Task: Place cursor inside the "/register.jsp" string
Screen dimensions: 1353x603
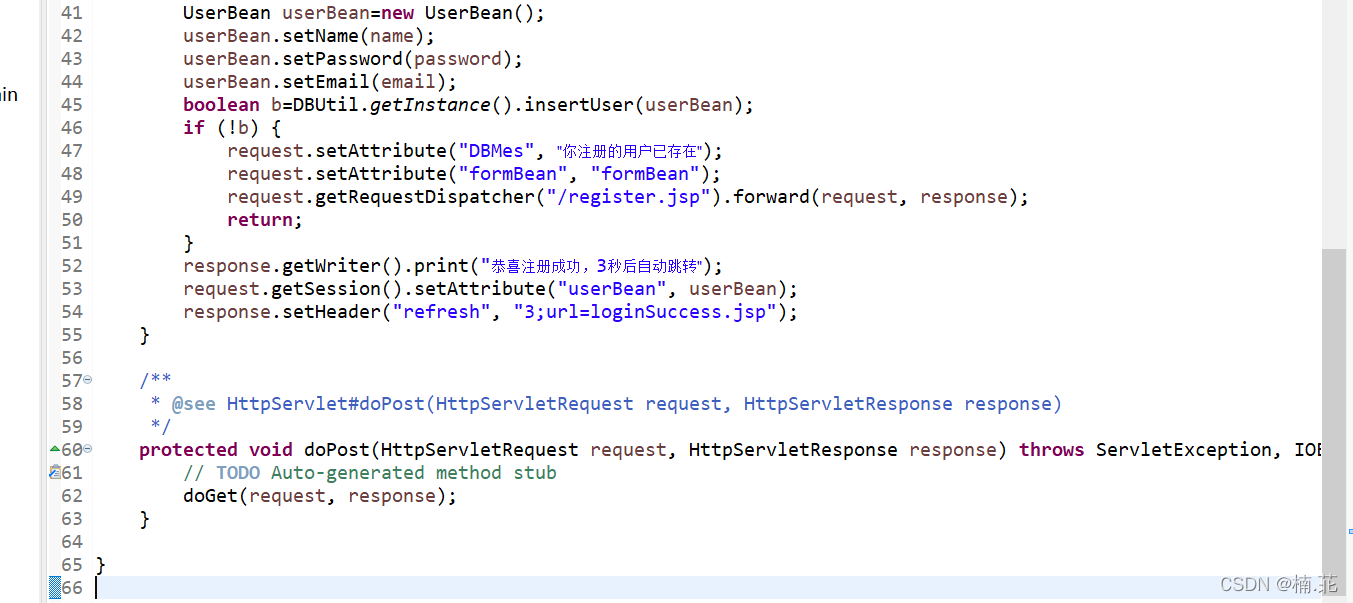Action: click(629, 196)
